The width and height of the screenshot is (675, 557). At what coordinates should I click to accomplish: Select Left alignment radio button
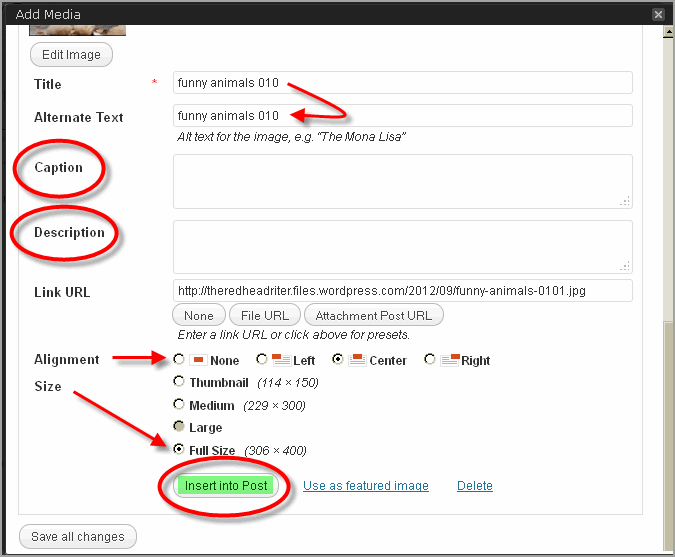pyautogui.click(x=261, y=359)
